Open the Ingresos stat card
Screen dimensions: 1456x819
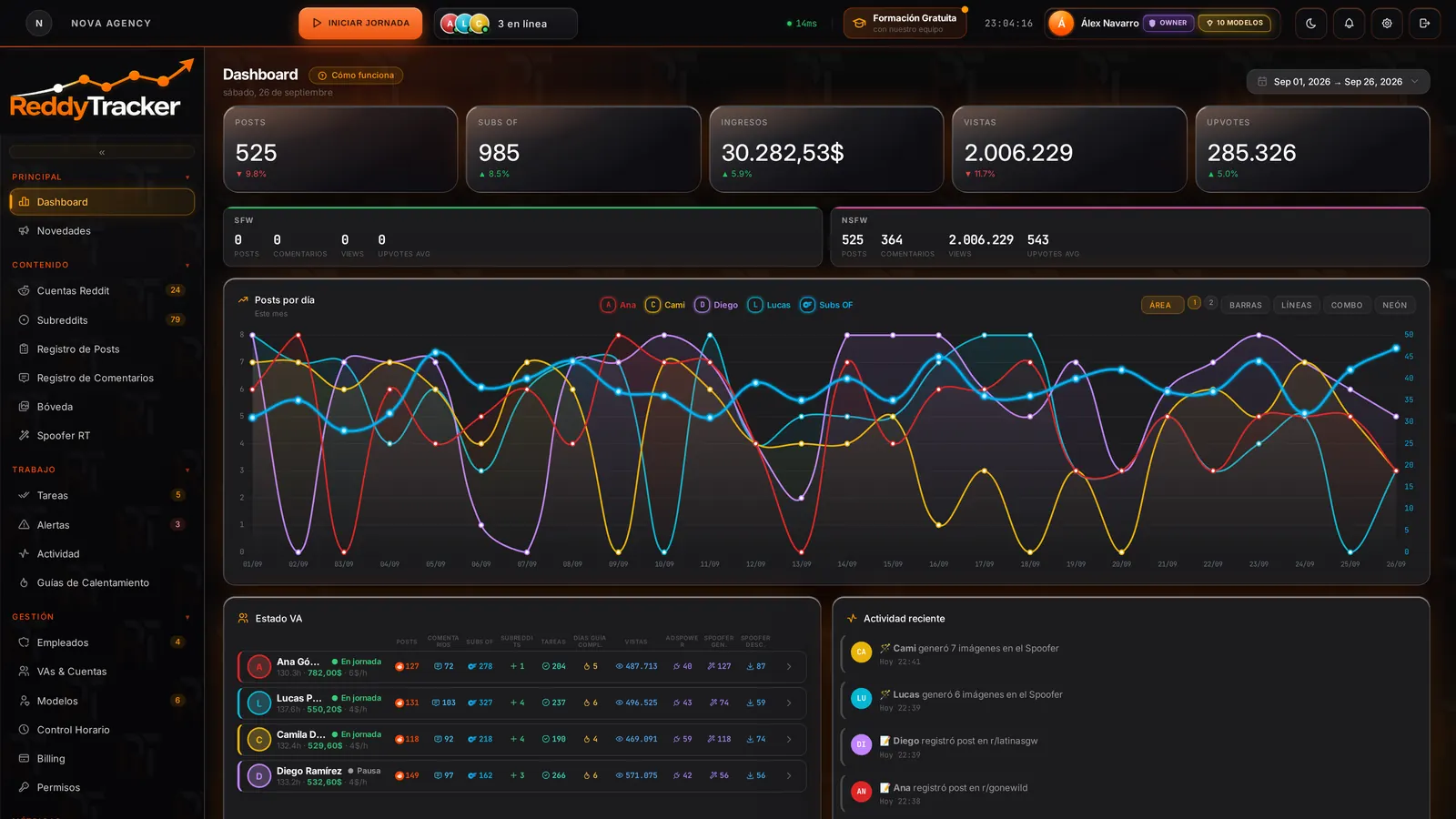pos(826,149)
